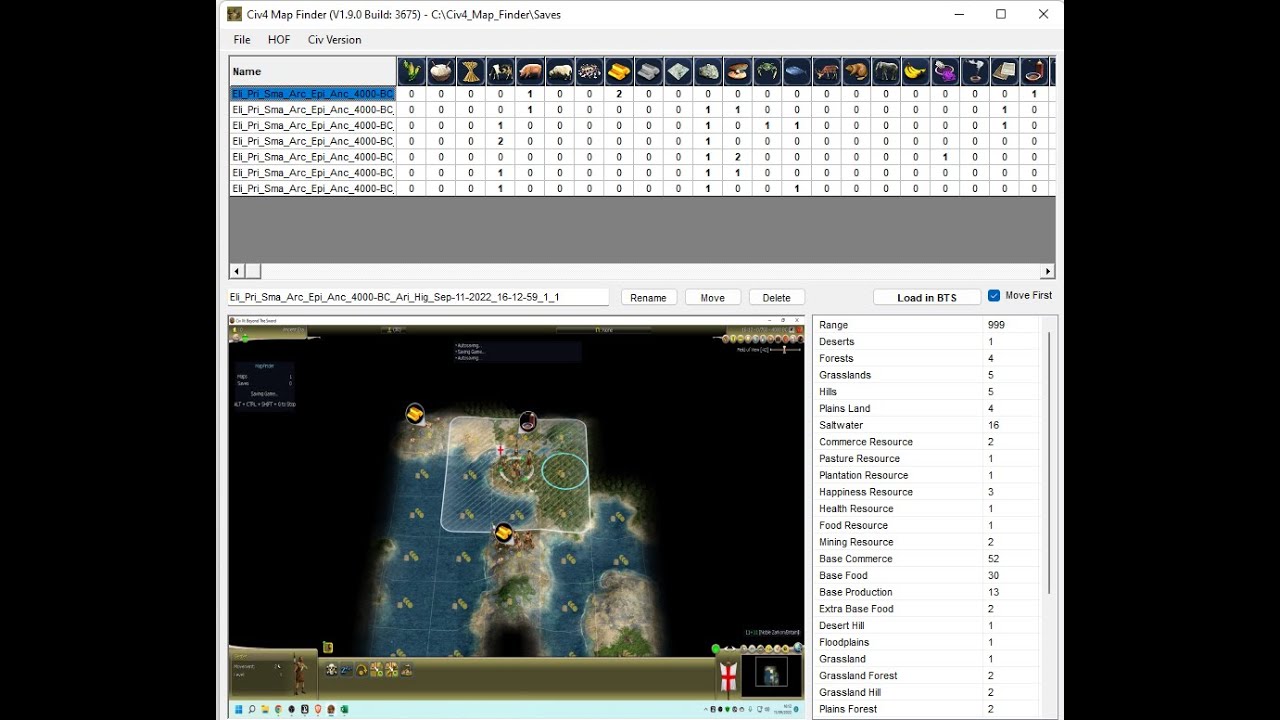Click the table's left scroll arrow
Image resolution: width=1280 pixels, height=720 pixels.
click(237, 271)
